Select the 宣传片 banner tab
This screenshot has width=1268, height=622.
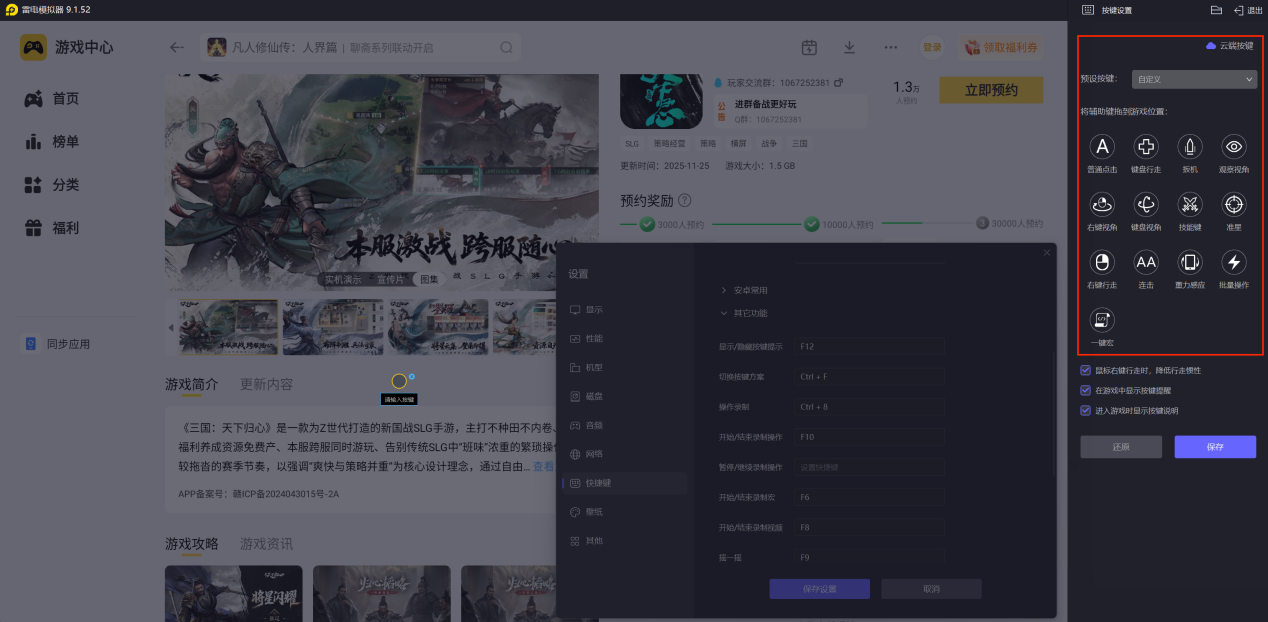click(391, 279)
